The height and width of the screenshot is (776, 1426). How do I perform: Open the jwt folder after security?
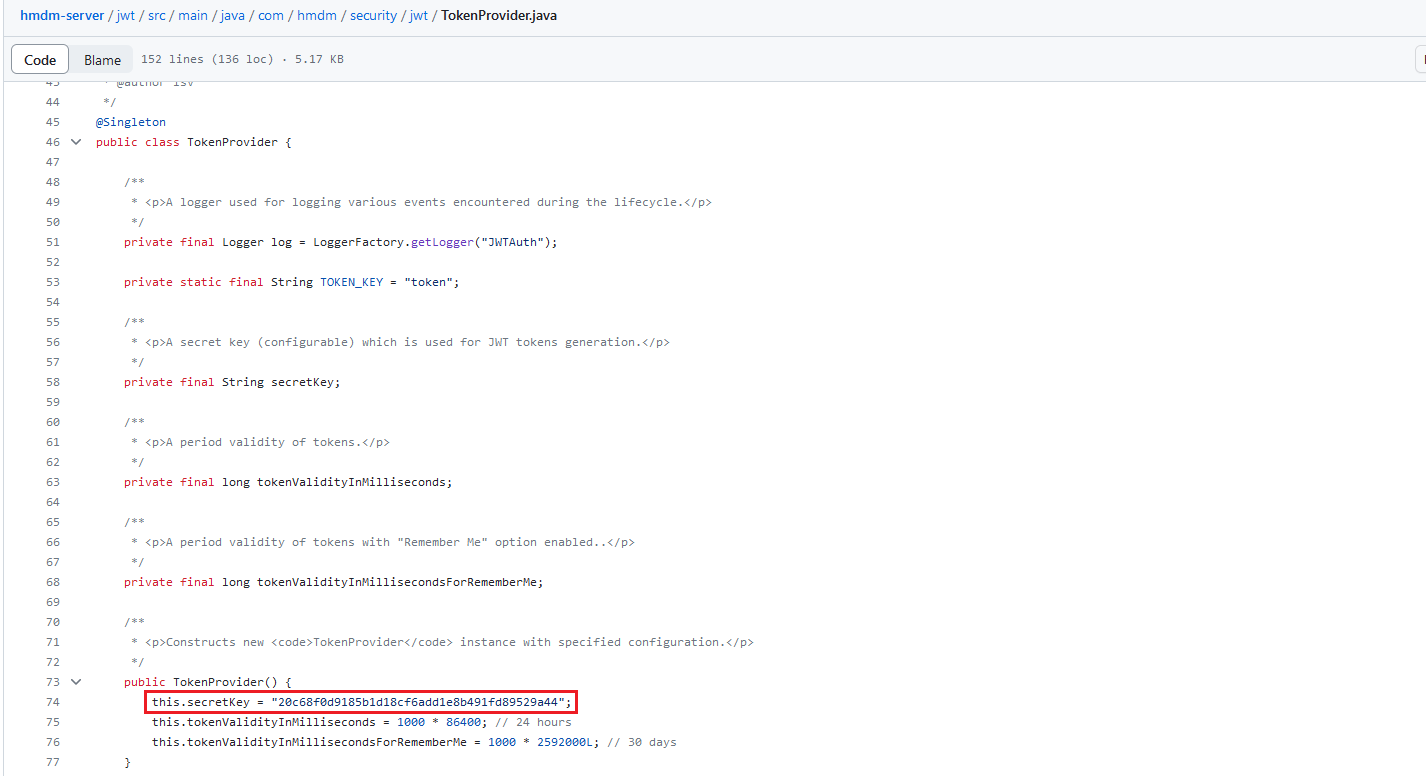coord(419,16)
